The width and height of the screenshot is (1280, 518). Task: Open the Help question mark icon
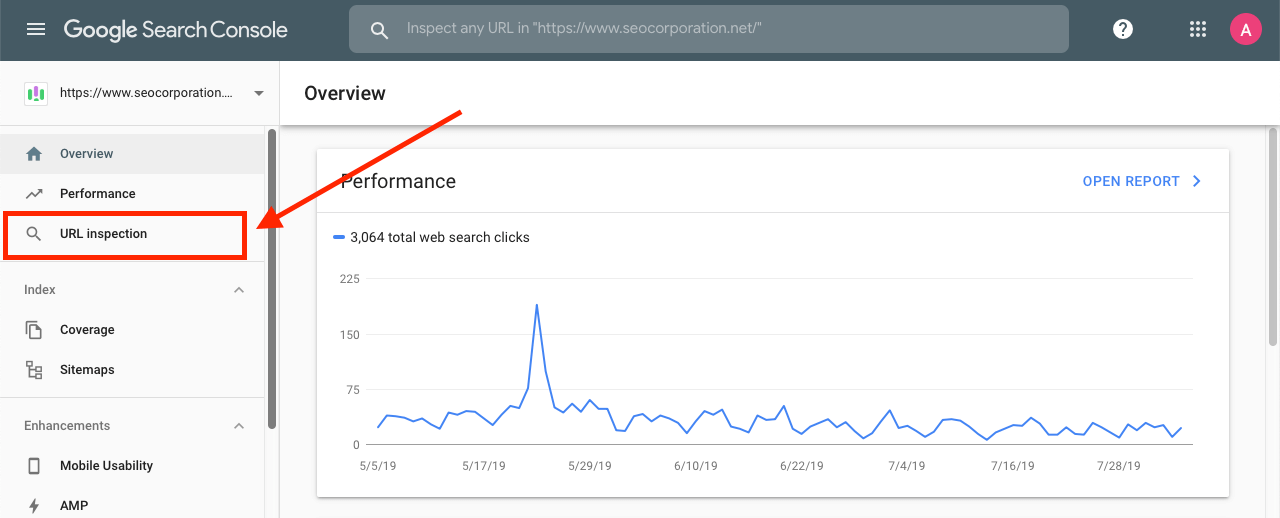coord(1123,29)
